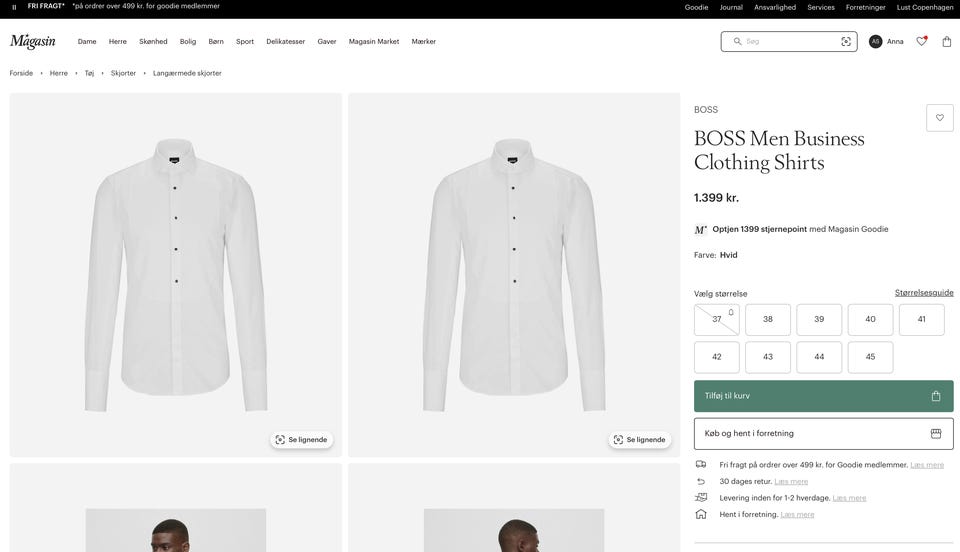Image resolution: width=960 pixels, height=552 pixels.
Task: Go to Skjorter breadcrumb
Action: (x=123, y=73)
